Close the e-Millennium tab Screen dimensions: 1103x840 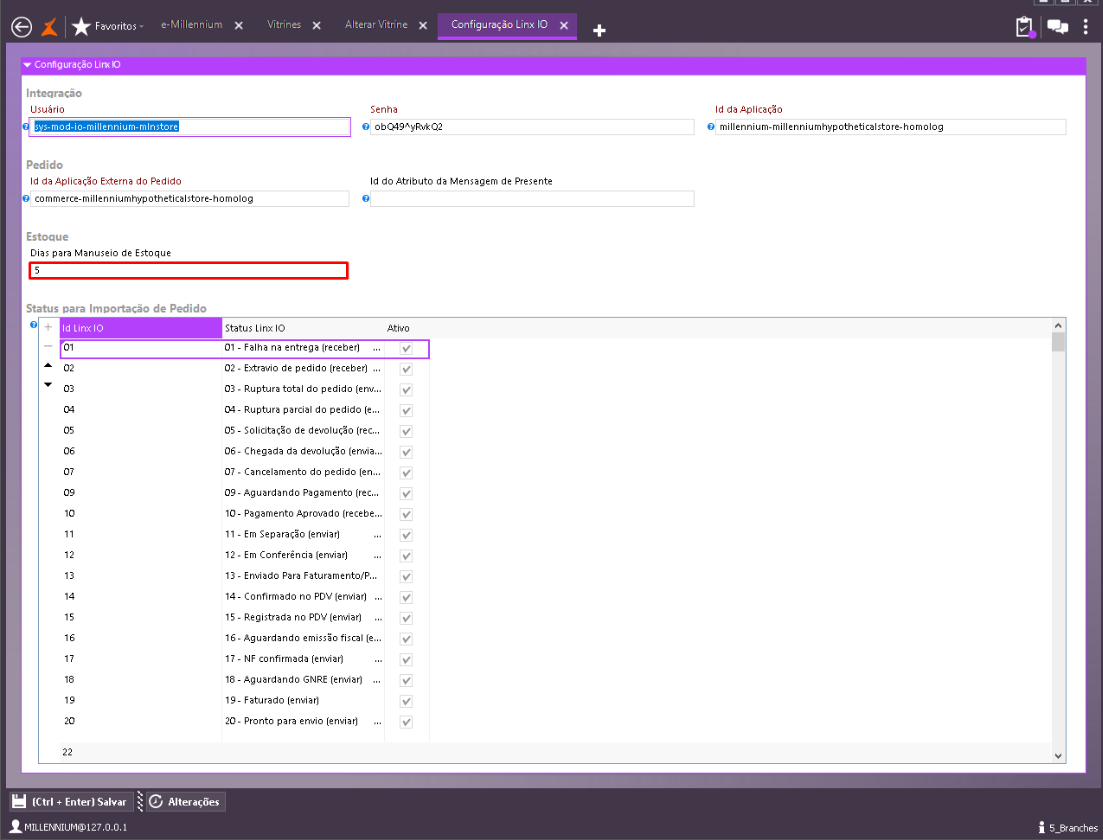coord(238,25)
